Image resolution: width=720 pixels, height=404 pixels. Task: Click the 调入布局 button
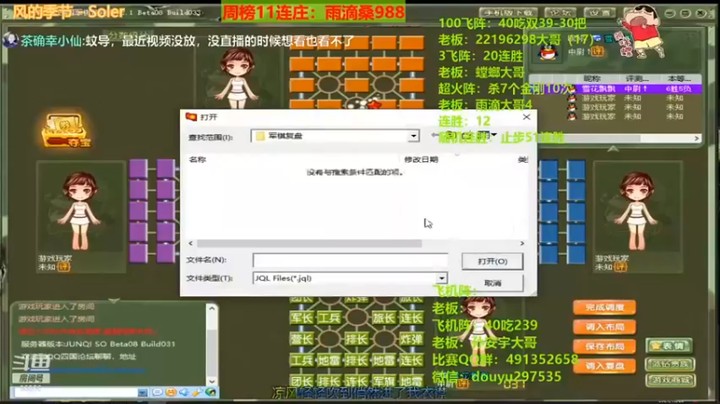[605, 327]
